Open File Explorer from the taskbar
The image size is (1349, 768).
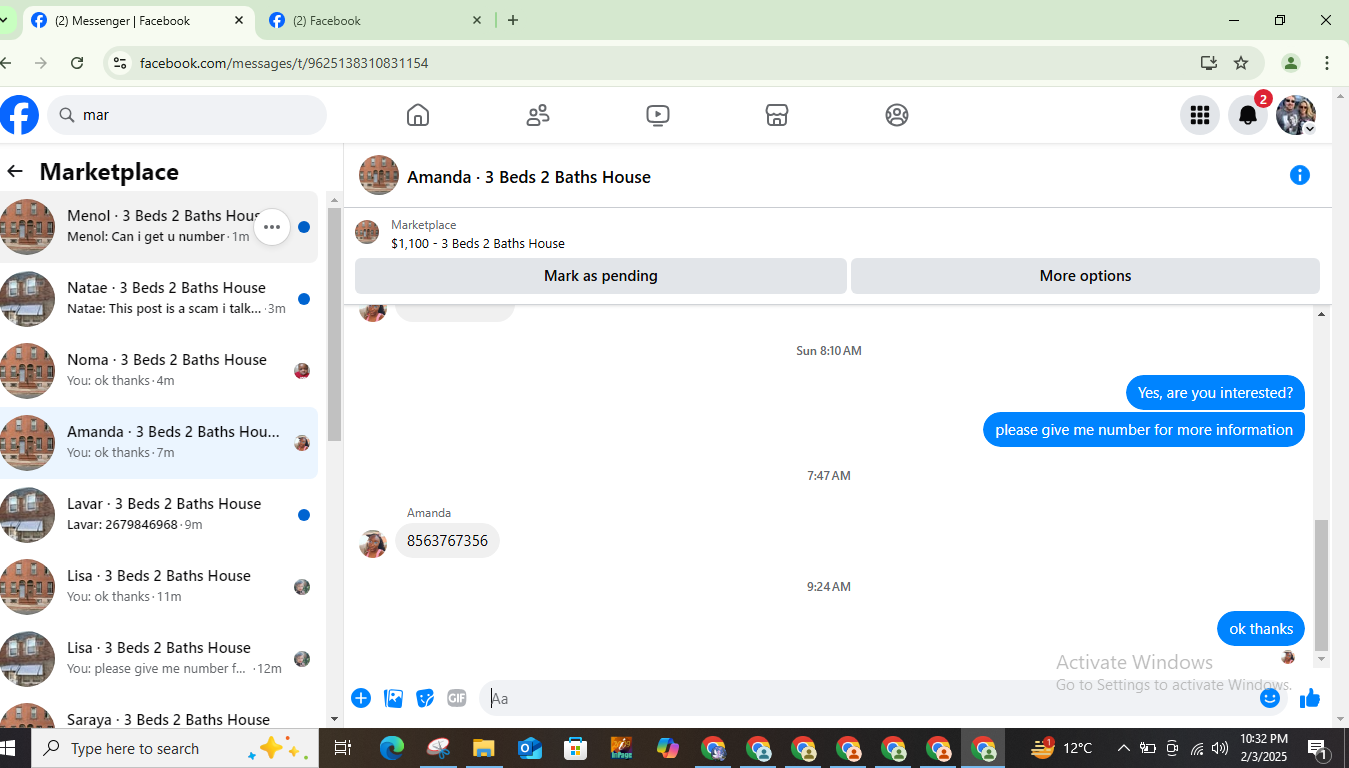[x=484, y=748]
